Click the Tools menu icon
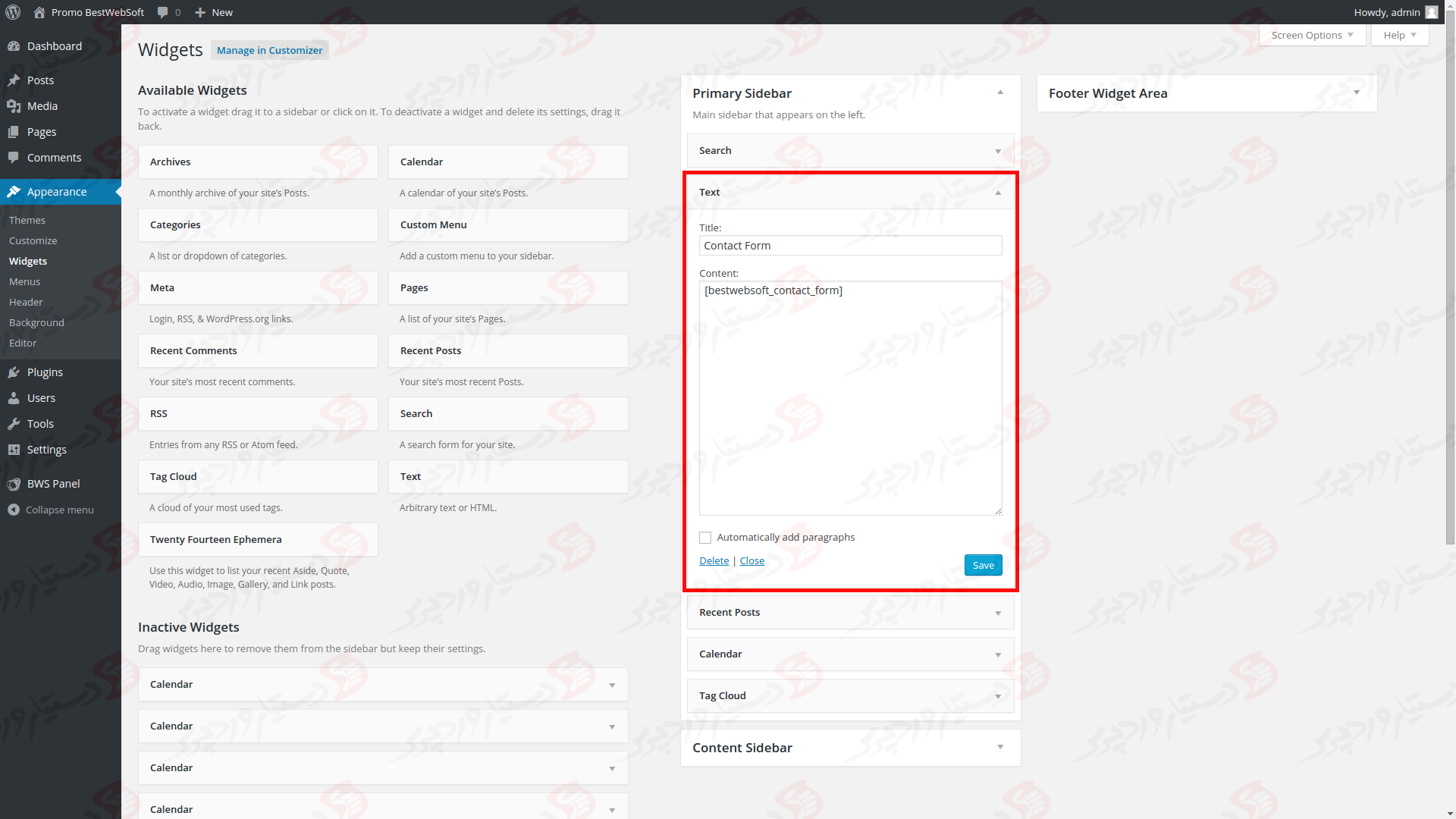 pyautogui.click(x=14, y=423)
